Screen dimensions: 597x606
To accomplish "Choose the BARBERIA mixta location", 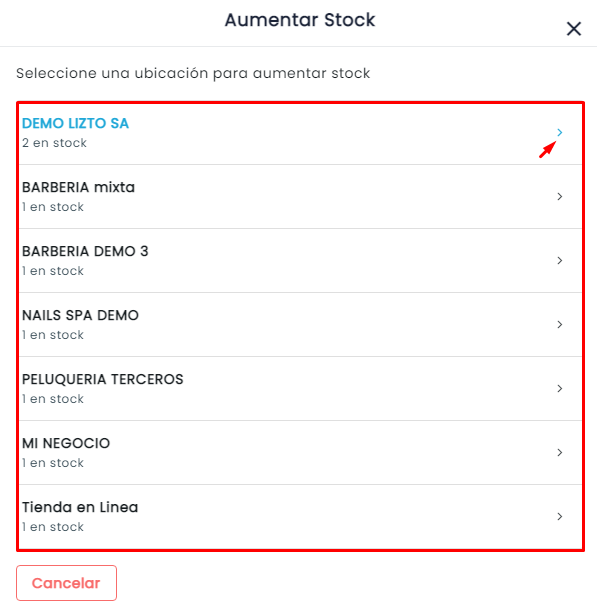I will coord(78,187).
